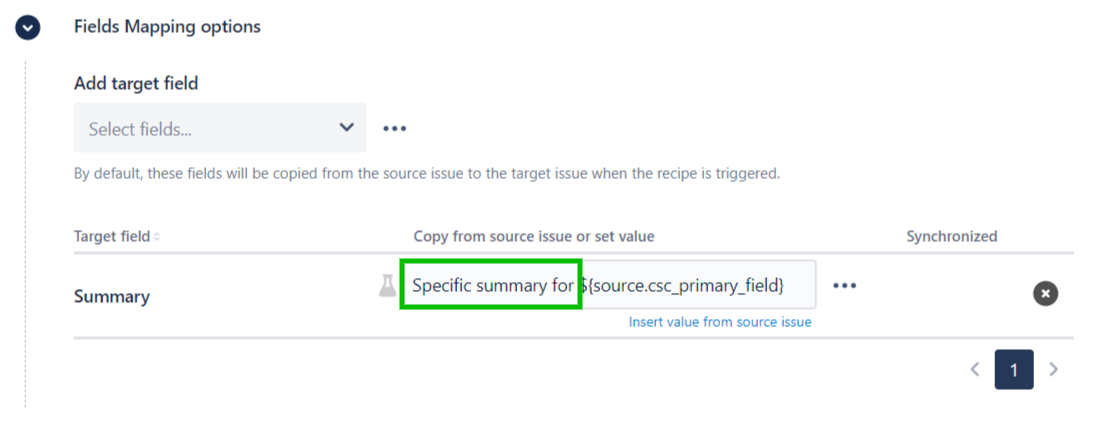The width and height of the screenshot is (1112, 439).
Task: Go to the next page arrow
Action: point(1053,370)
